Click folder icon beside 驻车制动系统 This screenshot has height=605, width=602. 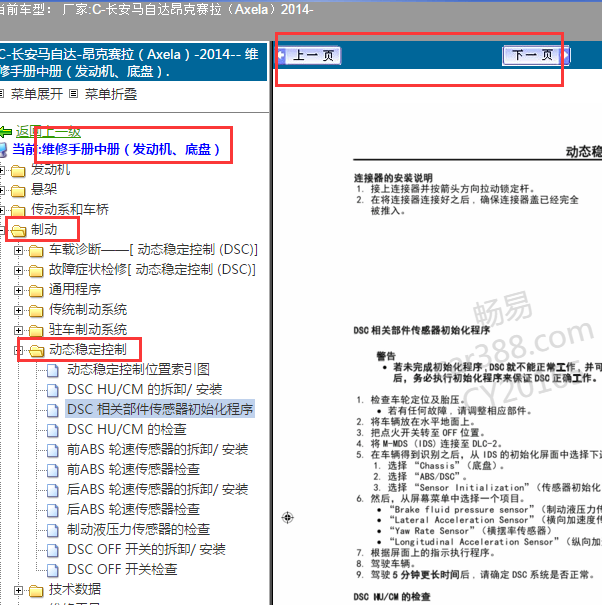point(36,331)
